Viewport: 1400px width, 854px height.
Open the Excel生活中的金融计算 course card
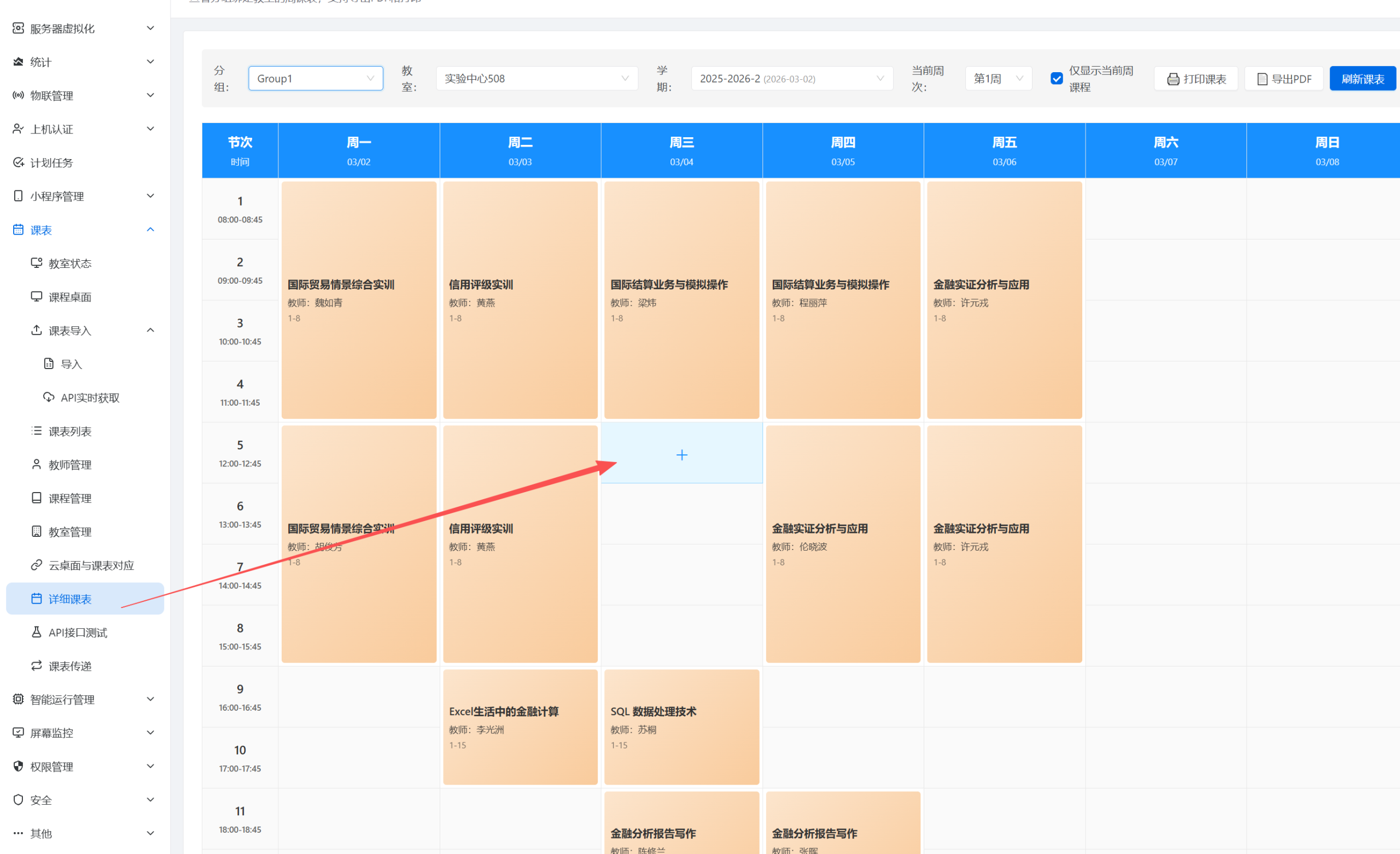pos(520,726)
